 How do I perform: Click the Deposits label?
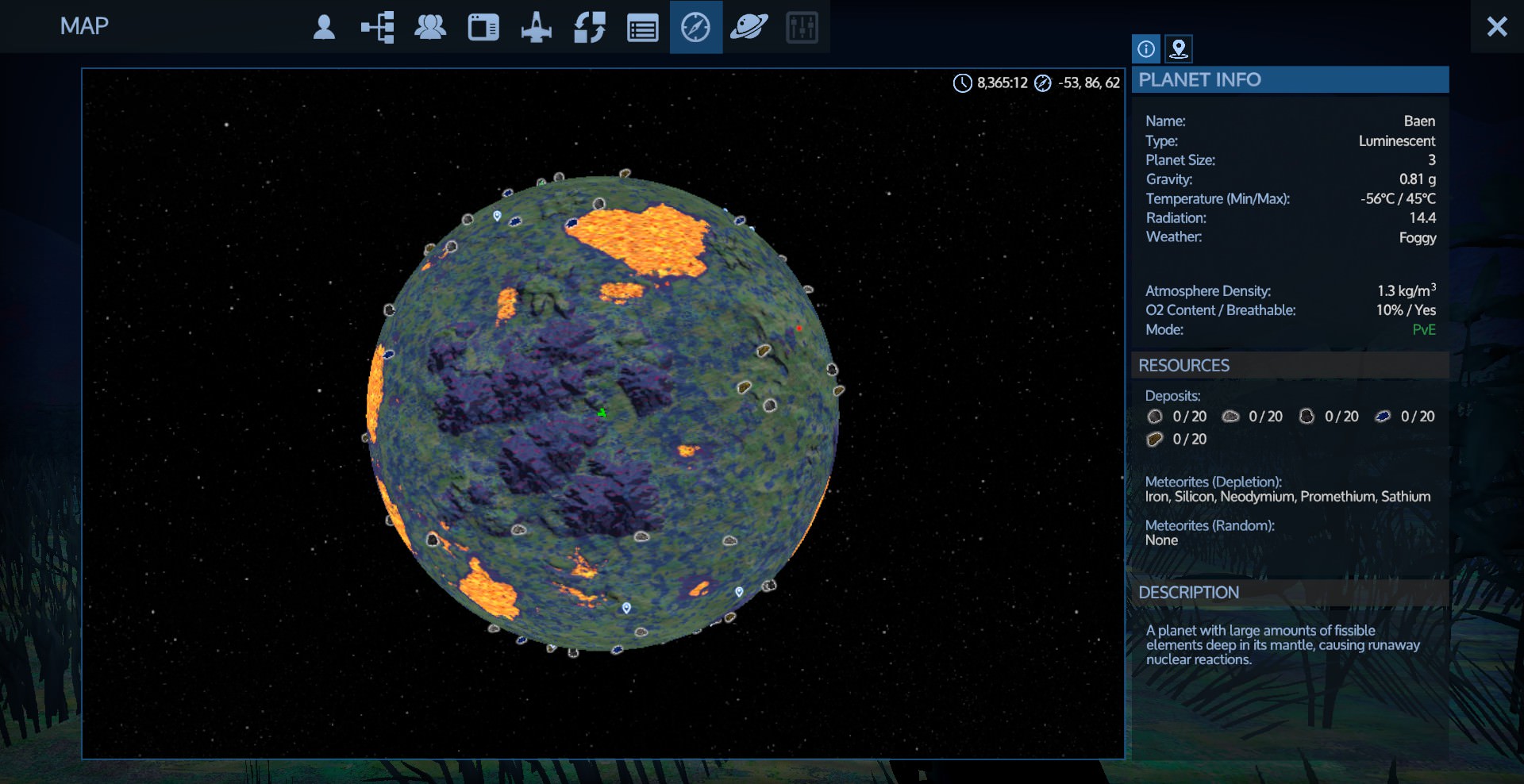coord(1172,396)
